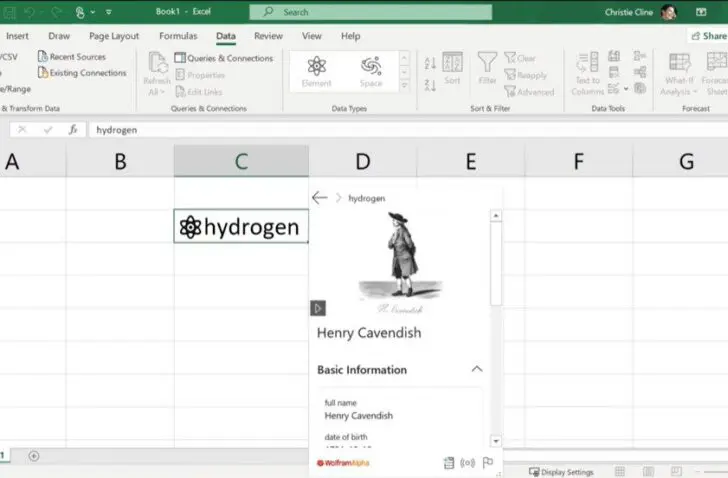
Task: Open Edit Links
Action: (199, 92)
